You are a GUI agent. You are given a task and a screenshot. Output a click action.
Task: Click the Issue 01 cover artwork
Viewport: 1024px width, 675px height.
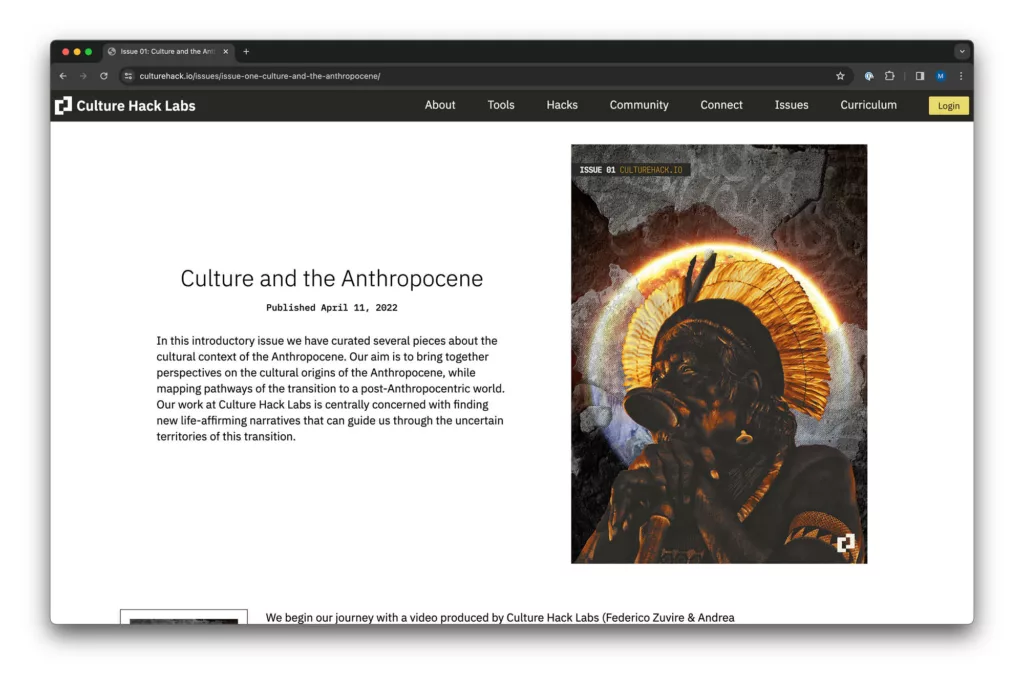[719, 354]
